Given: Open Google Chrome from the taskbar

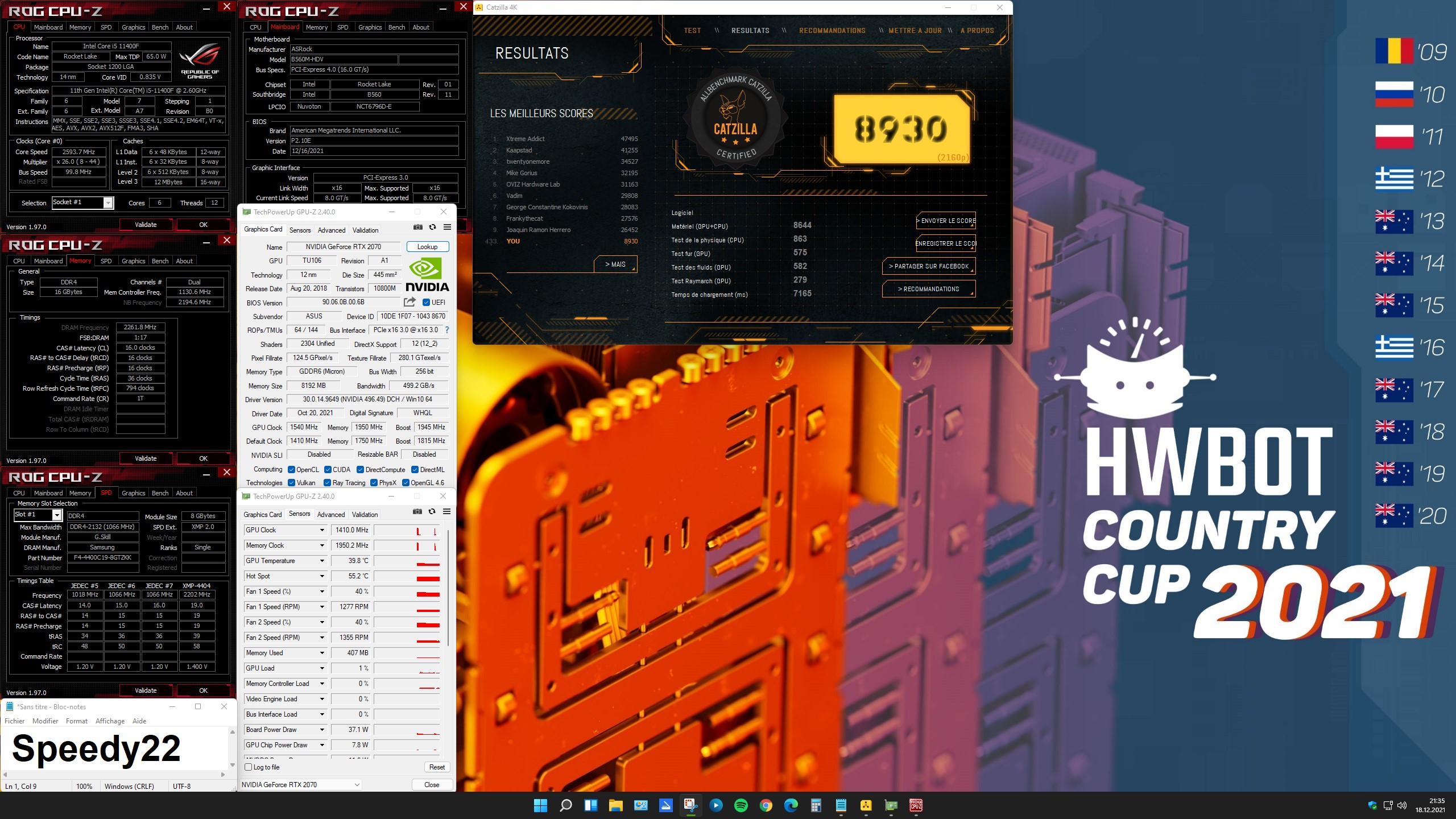Looking at the screenshot, I should coord(766,805).
